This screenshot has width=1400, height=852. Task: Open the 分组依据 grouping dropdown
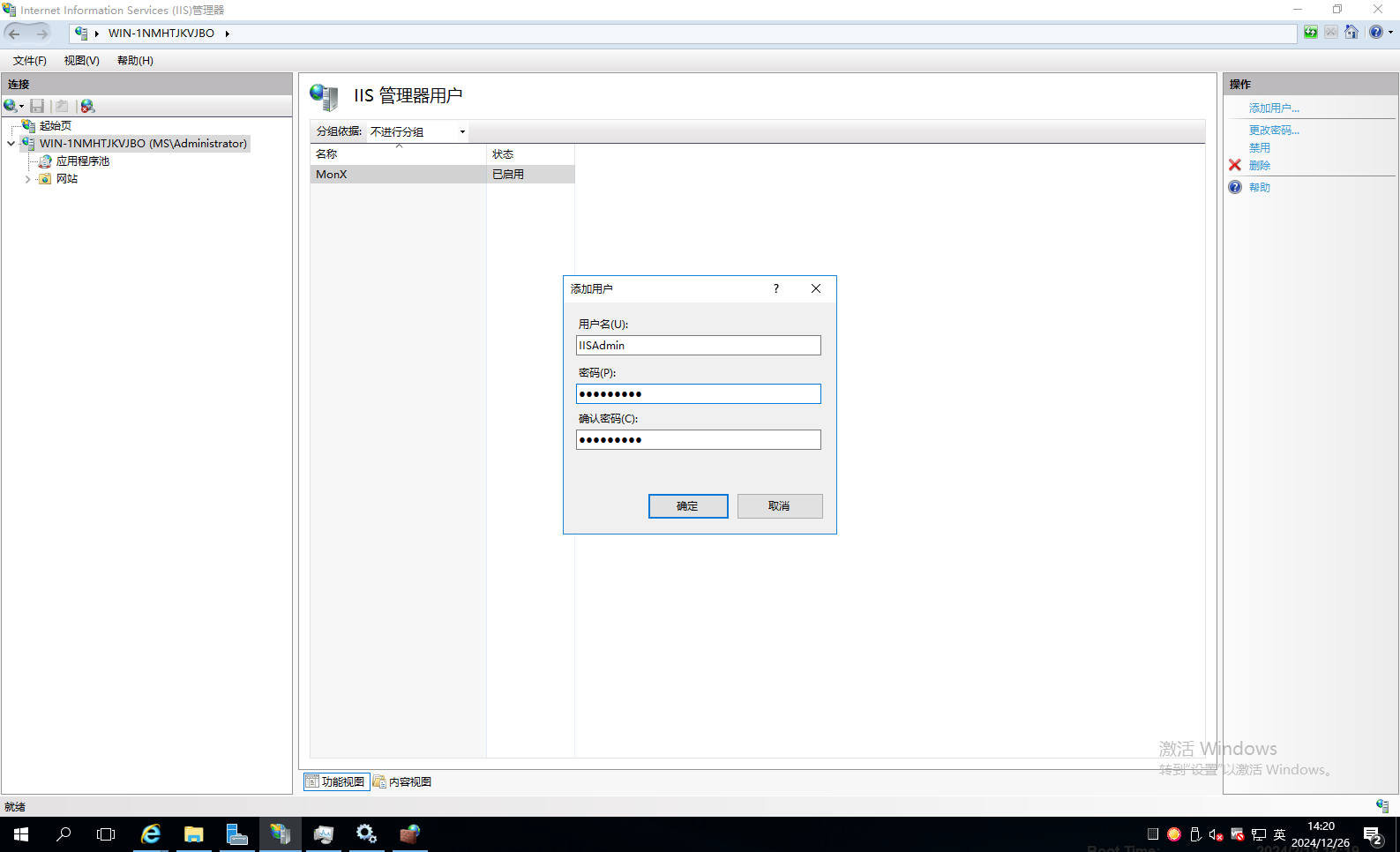[x=417, y=131]
